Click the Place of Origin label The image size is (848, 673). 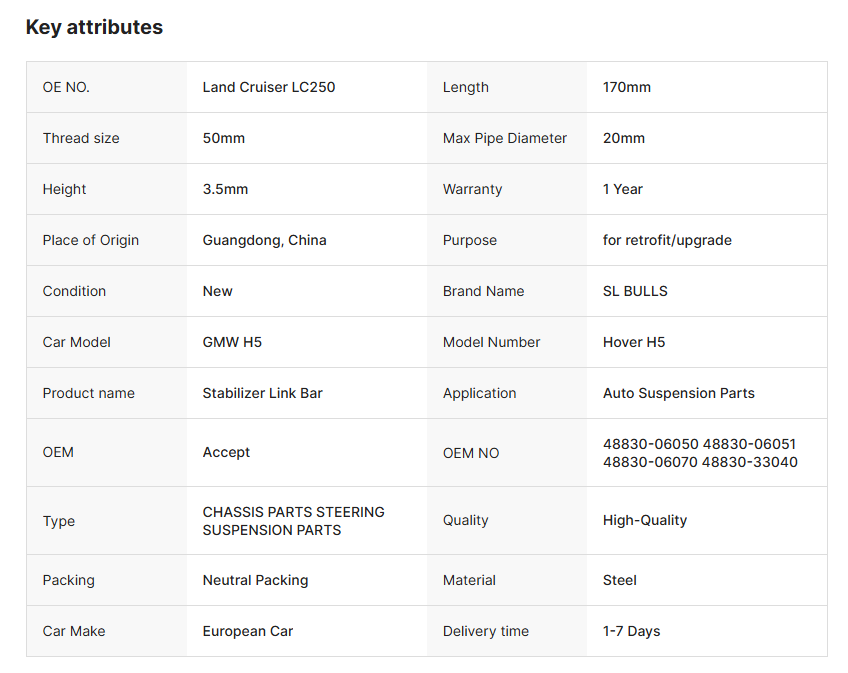pyautogui.click(x=90, y=240)
